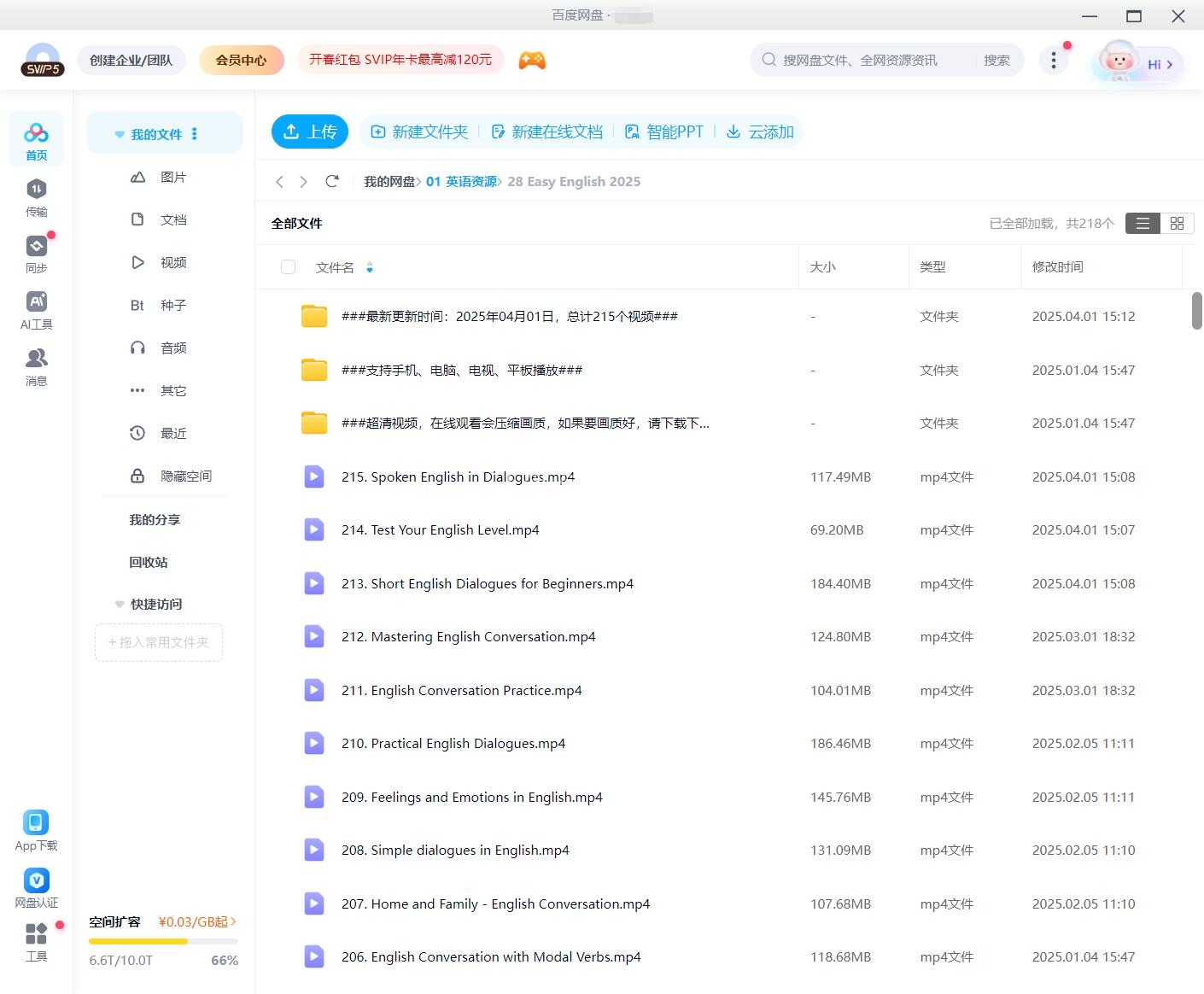The width and height of the screenshot is (1204, 994).
Task: Click the 拖入常用文件夹 drop zone
Action: [x=159, y=642]
